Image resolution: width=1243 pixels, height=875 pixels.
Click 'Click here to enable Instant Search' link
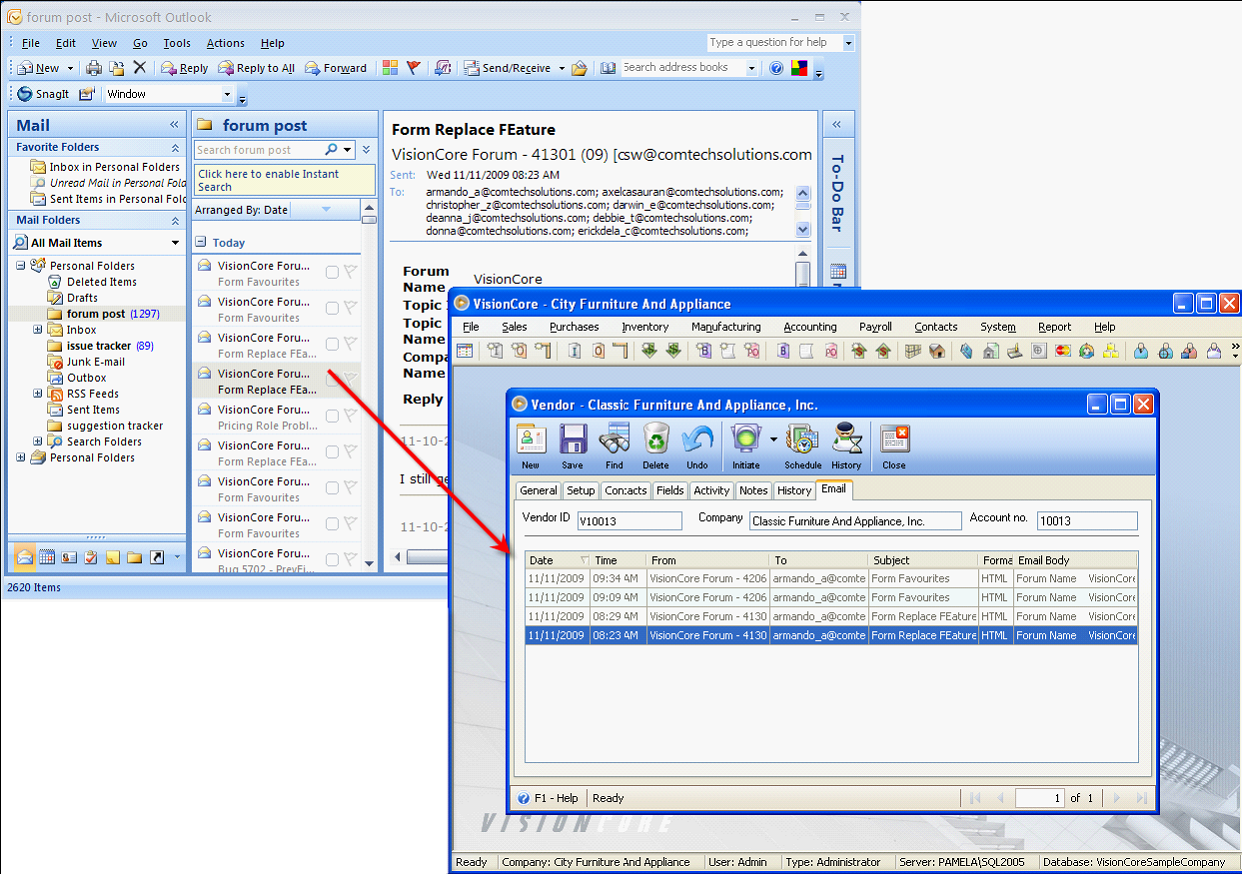coord(284,180)
